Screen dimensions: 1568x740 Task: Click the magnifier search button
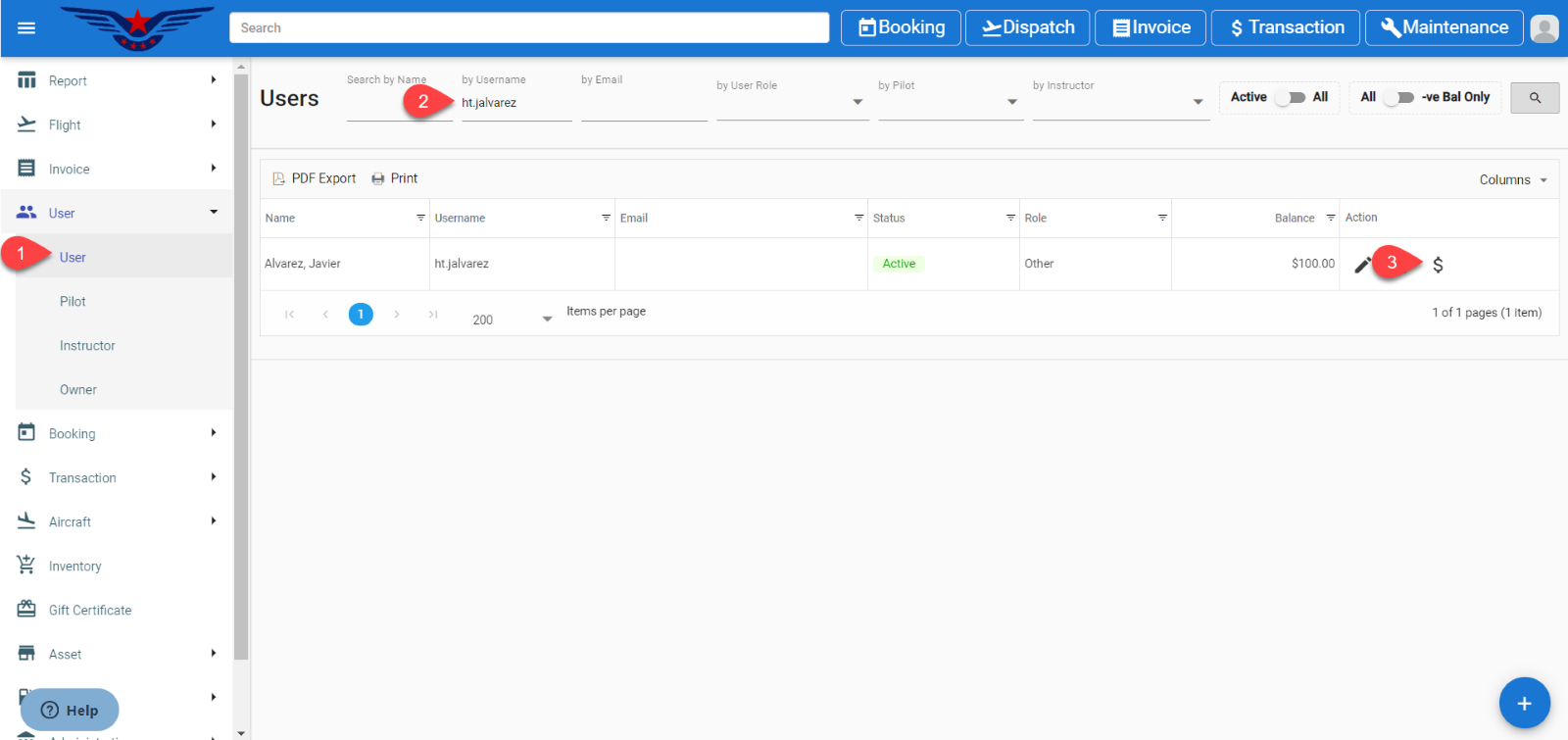(x=1535, y=98)
